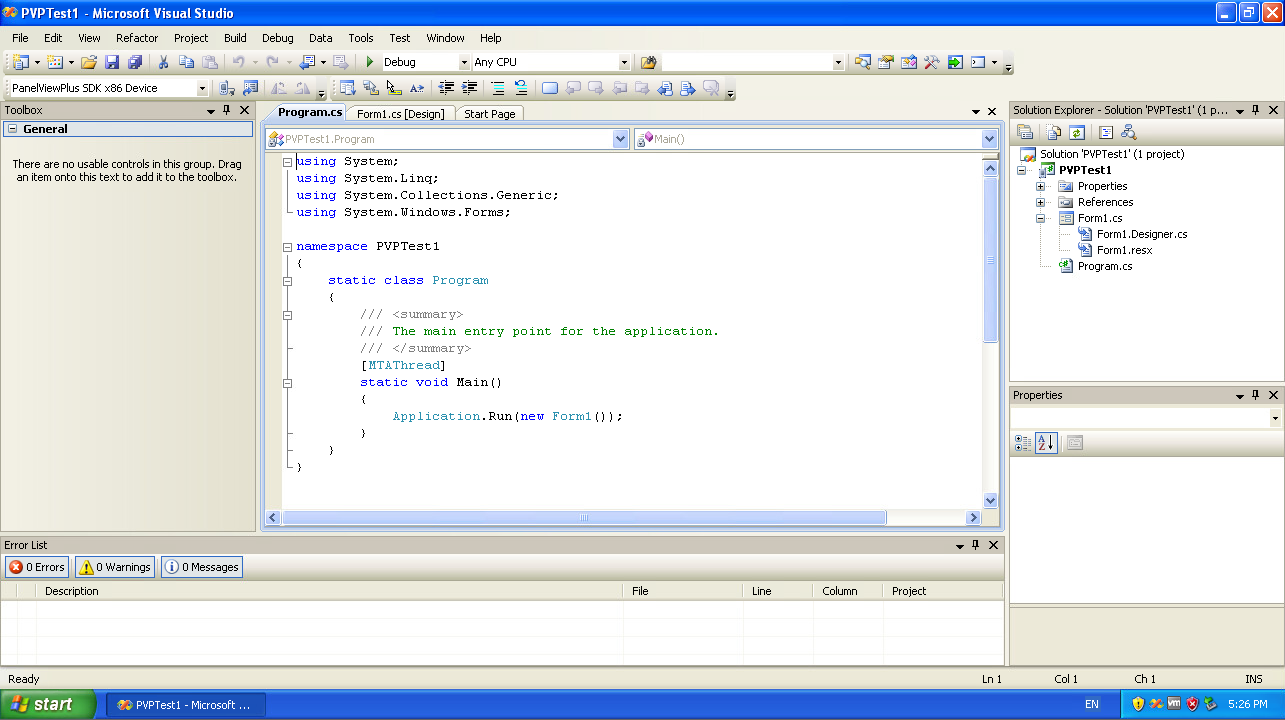Screen dimensions: 1285x720
Task: Click the clock showing 5:26 PM
Action: (x=1248, y=705)
